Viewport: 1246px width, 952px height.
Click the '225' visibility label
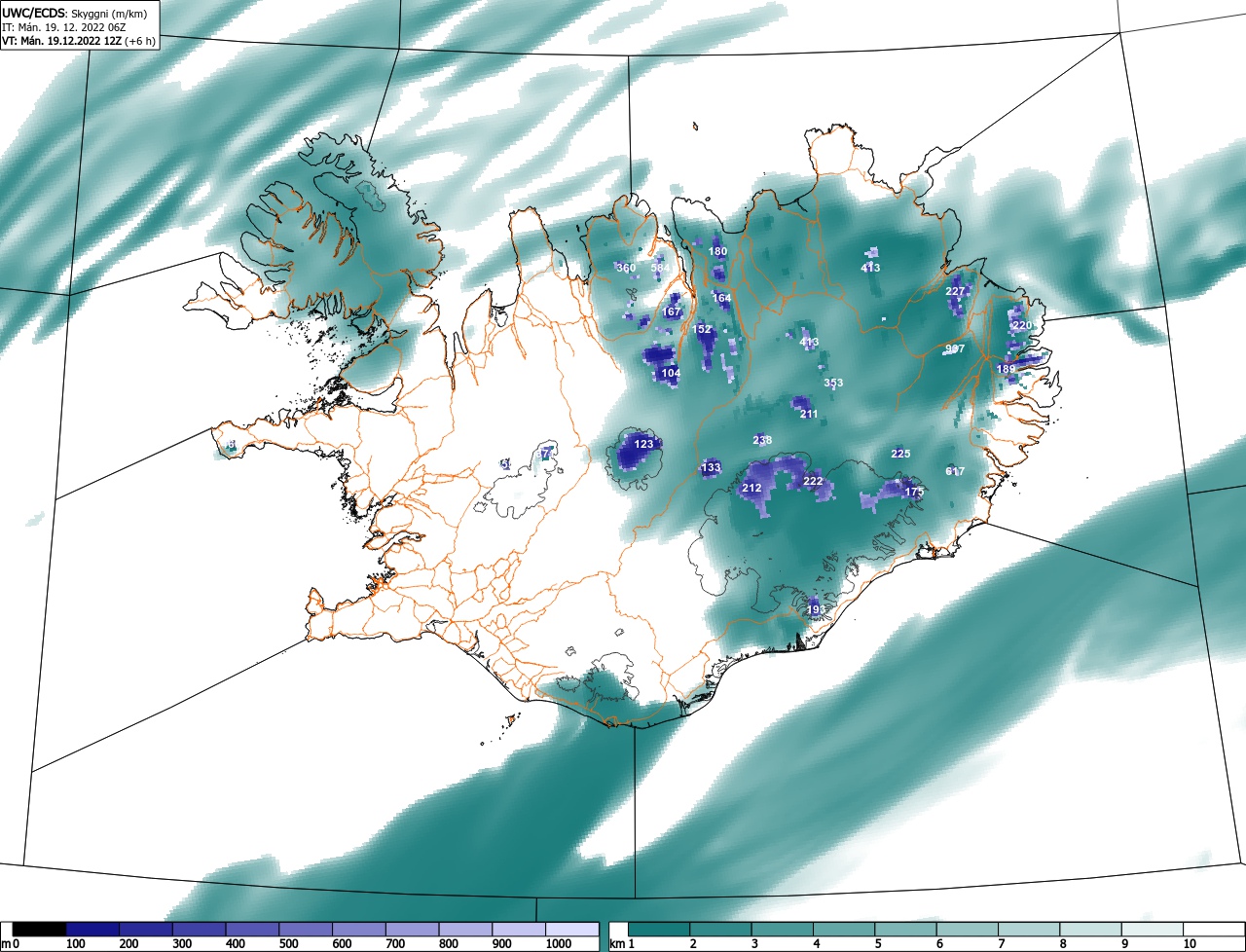pos(900,454)
